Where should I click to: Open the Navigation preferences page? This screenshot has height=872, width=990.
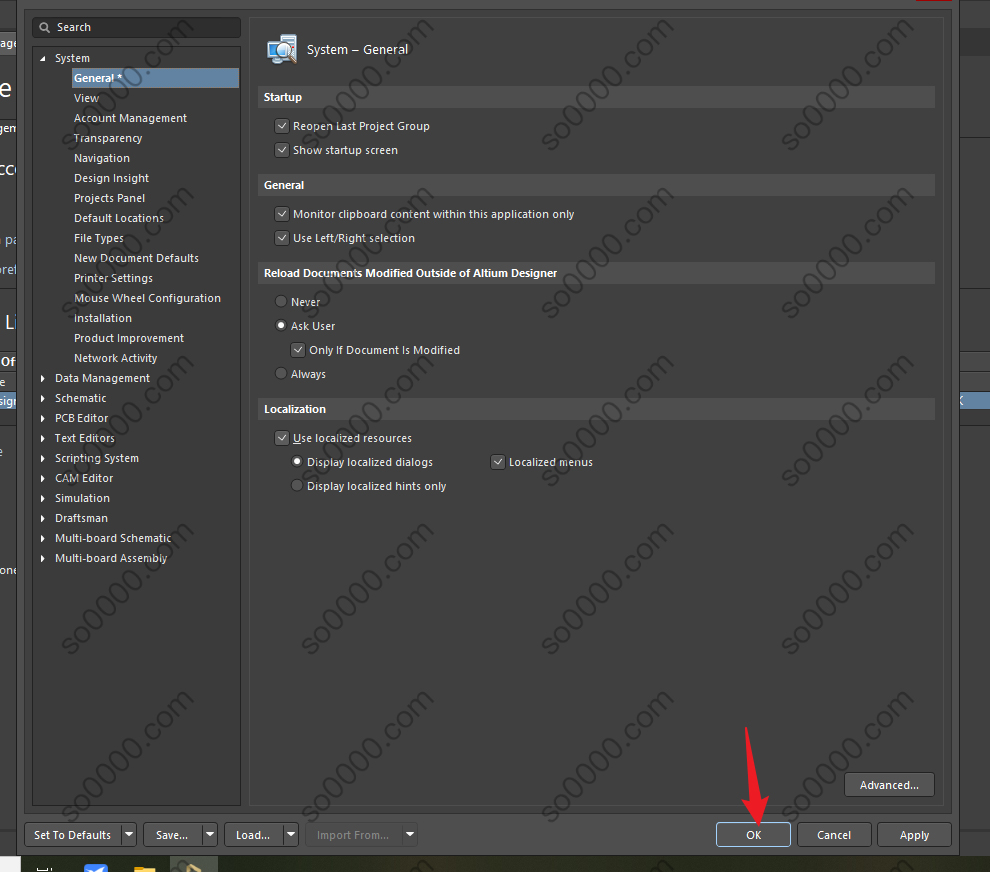pyautogui.click(x=102, y=158)
